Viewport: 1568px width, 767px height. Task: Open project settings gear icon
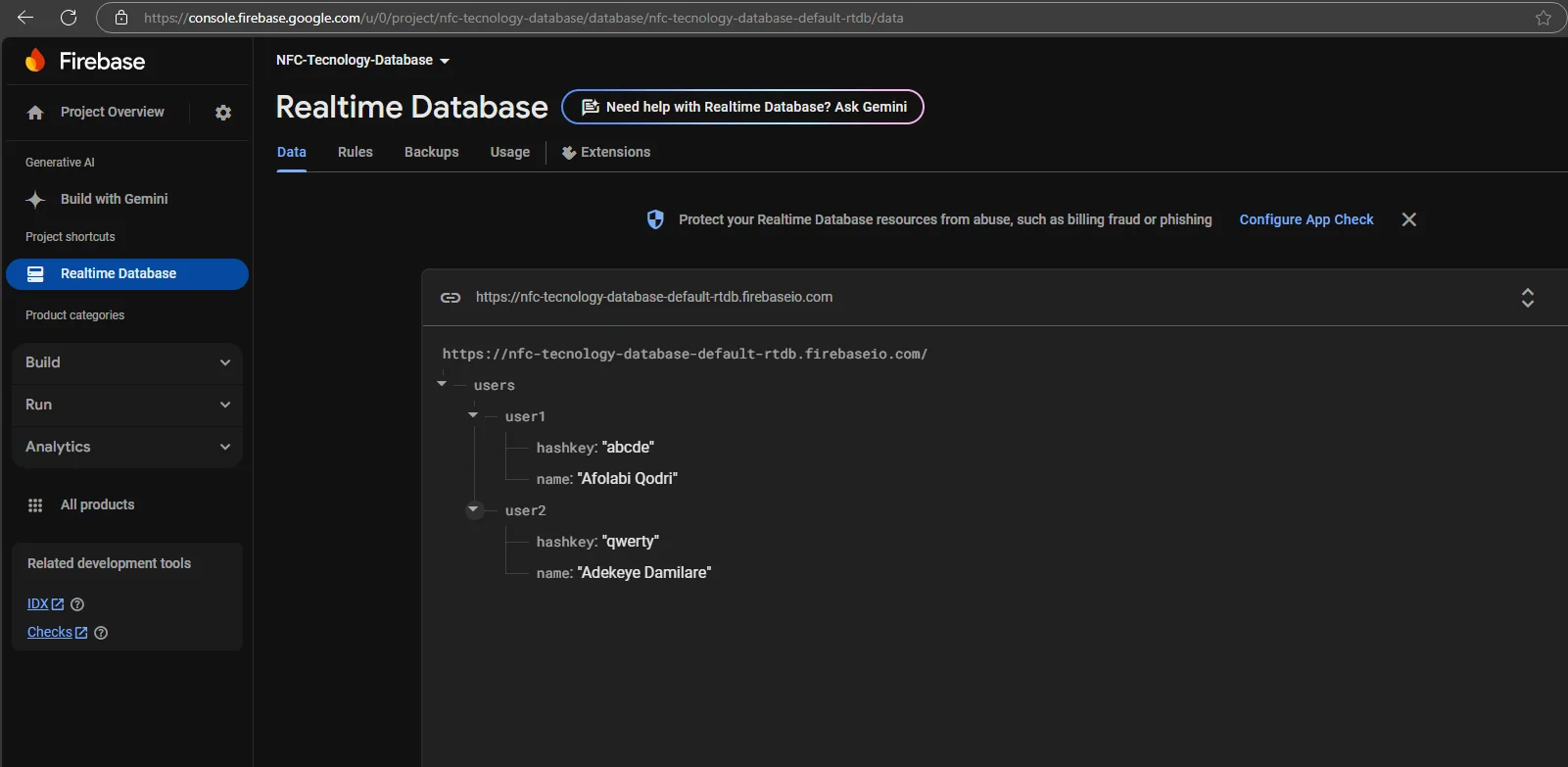223,113
